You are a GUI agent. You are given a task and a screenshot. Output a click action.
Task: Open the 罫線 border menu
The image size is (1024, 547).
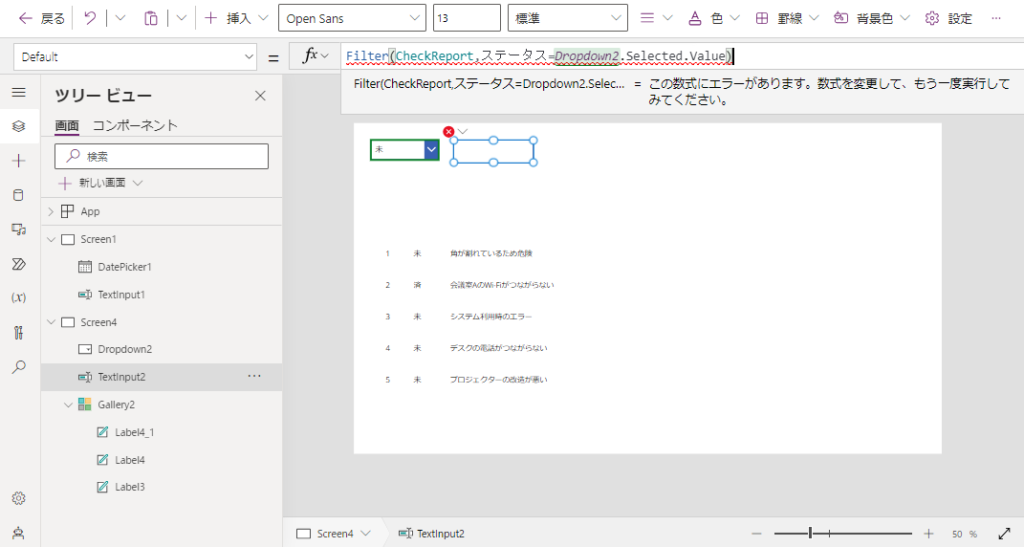pos(786,18)
